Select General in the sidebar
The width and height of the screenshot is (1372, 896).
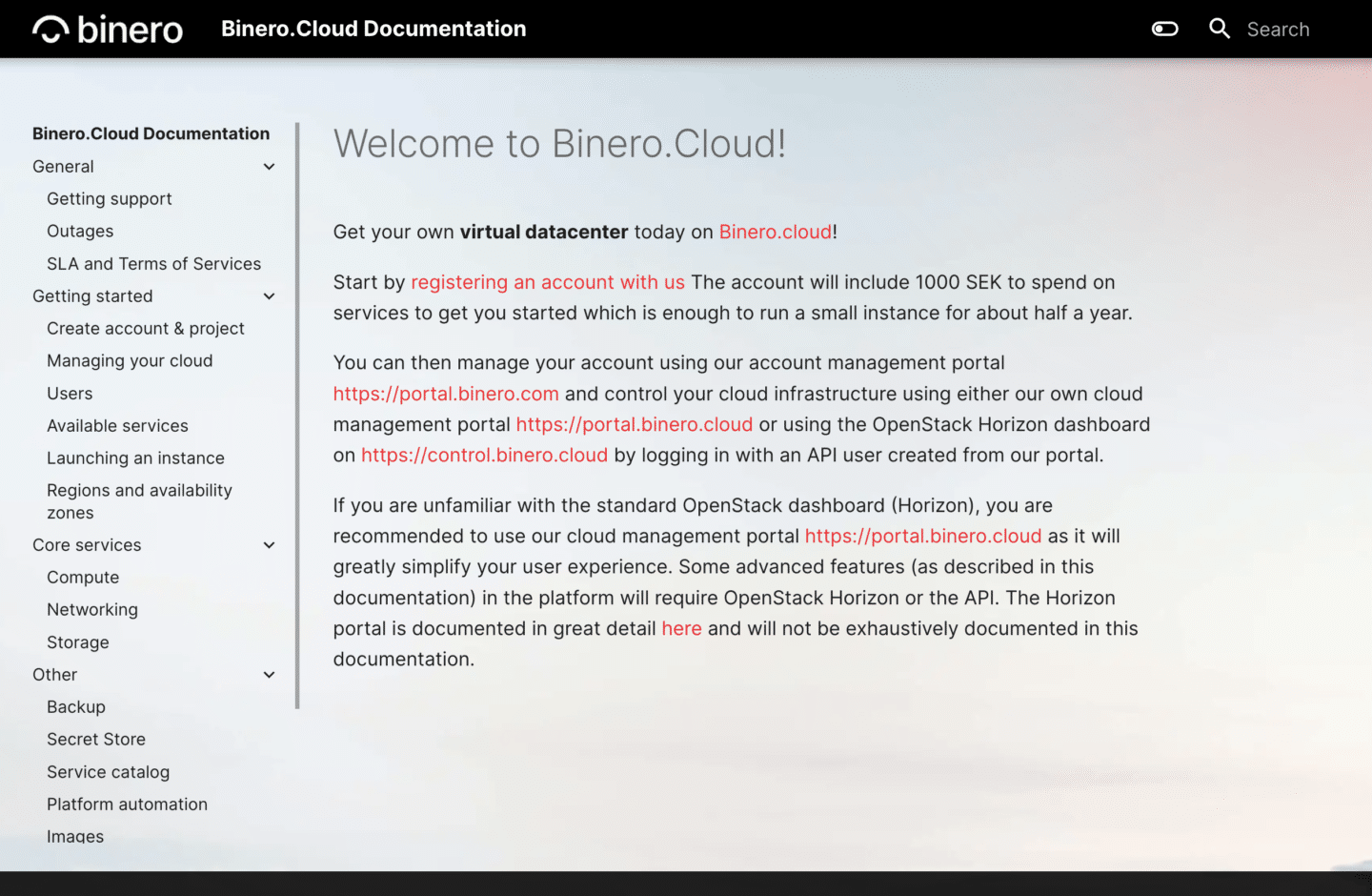[63, 167]
